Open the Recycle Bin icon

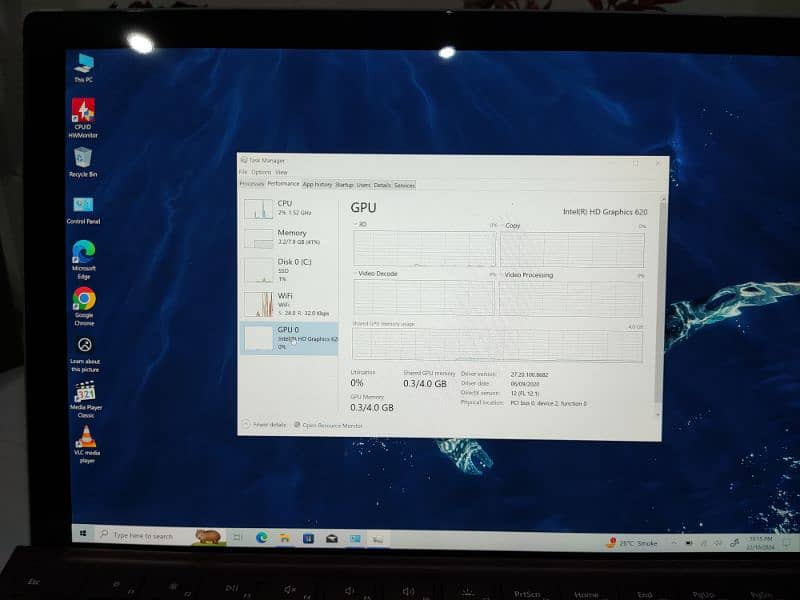[83, 159]
